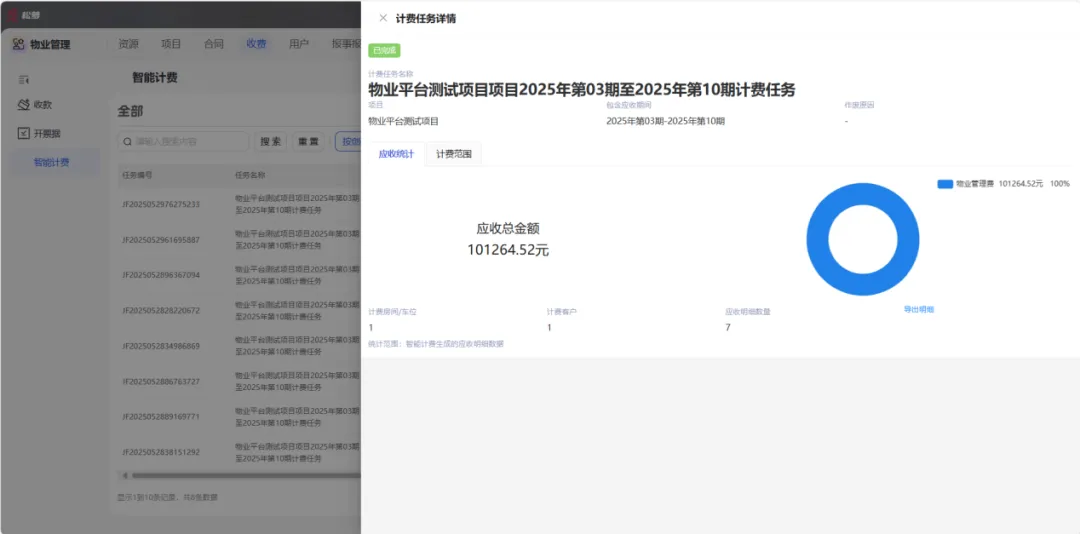Image resolution: width=1080 pixels, height=534 pixels.
Task: Click the 导出明细 link
Action: pos(919,309)
